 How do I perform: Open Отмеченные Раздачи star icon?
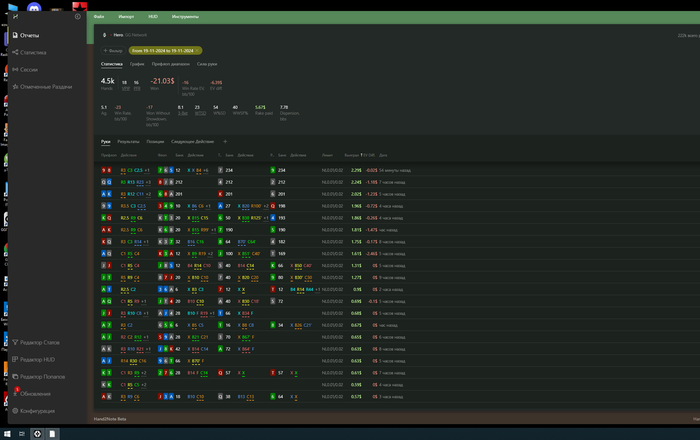point(14,86)
